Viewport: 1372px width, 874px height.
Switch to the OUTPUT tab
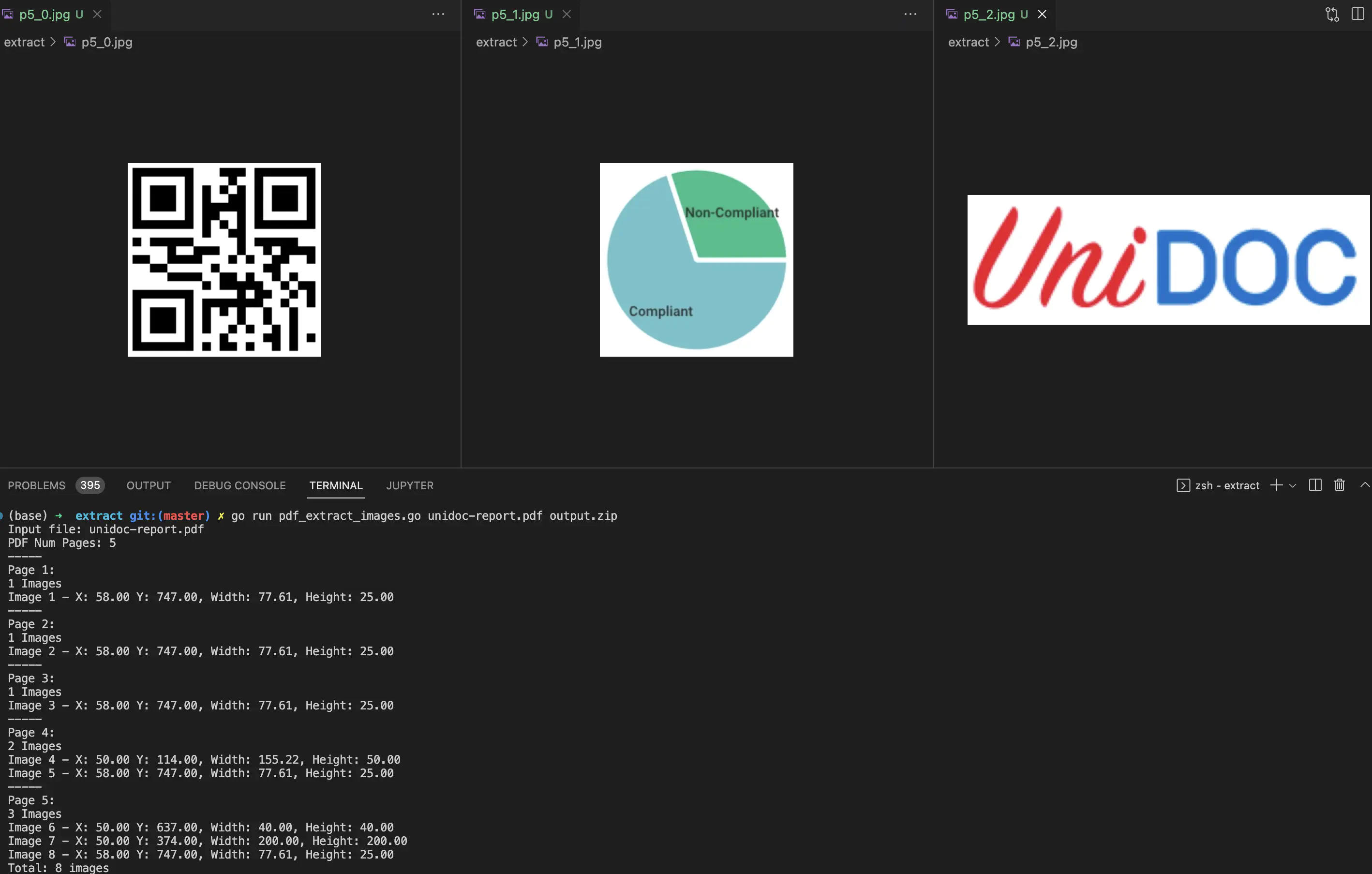coord(148,485)
